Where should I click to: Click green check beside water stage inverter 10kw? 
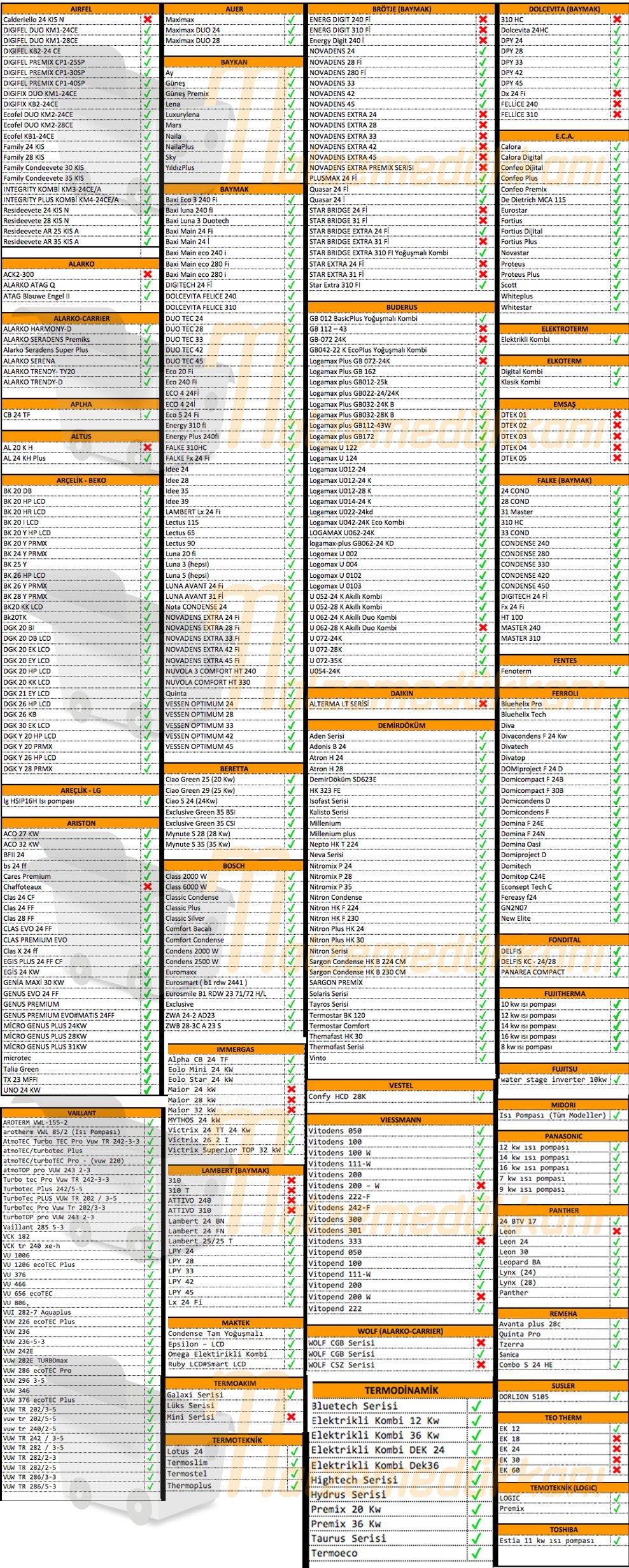[x=616, y=1079]
